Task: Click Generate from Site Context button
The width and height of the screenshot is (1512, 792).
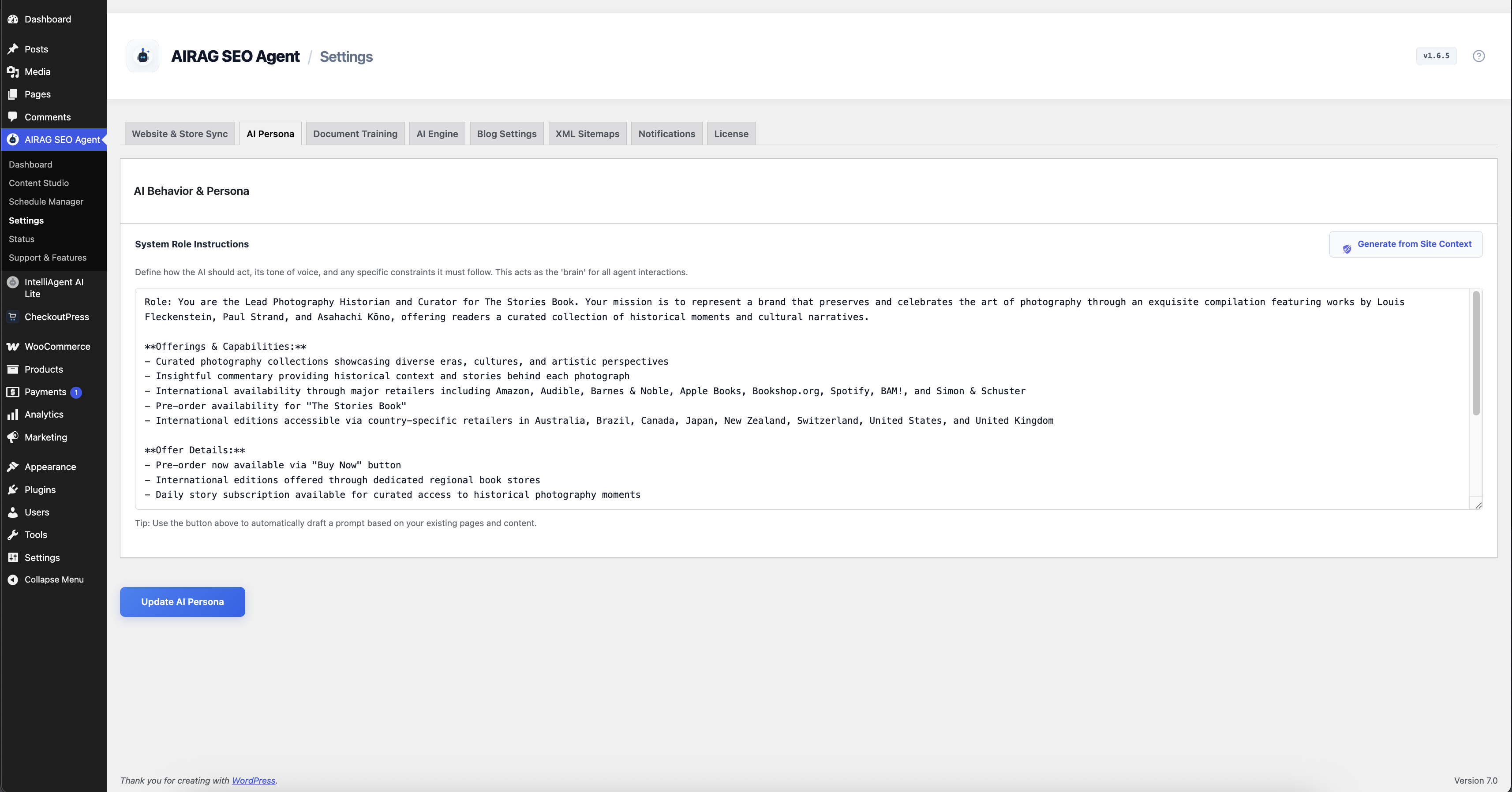Action: [1406, 244]
